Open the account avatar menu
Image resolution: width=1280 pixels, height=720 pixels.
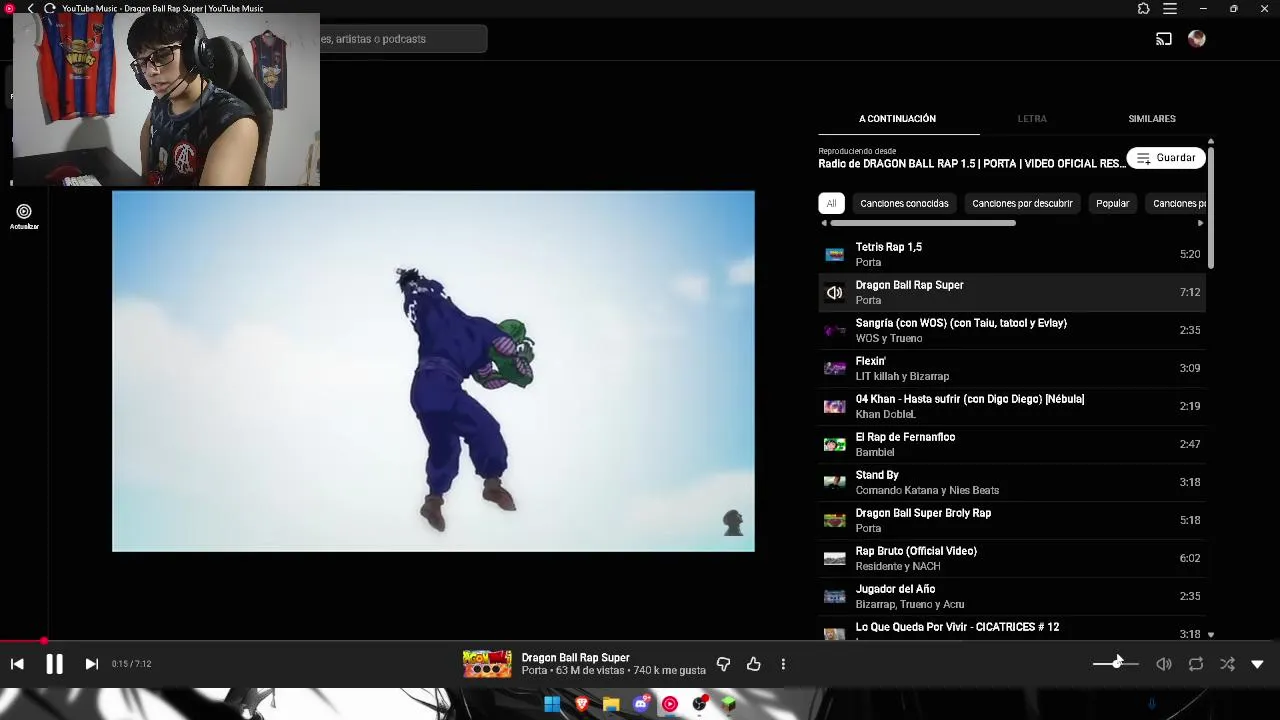tap(1197, 39)
